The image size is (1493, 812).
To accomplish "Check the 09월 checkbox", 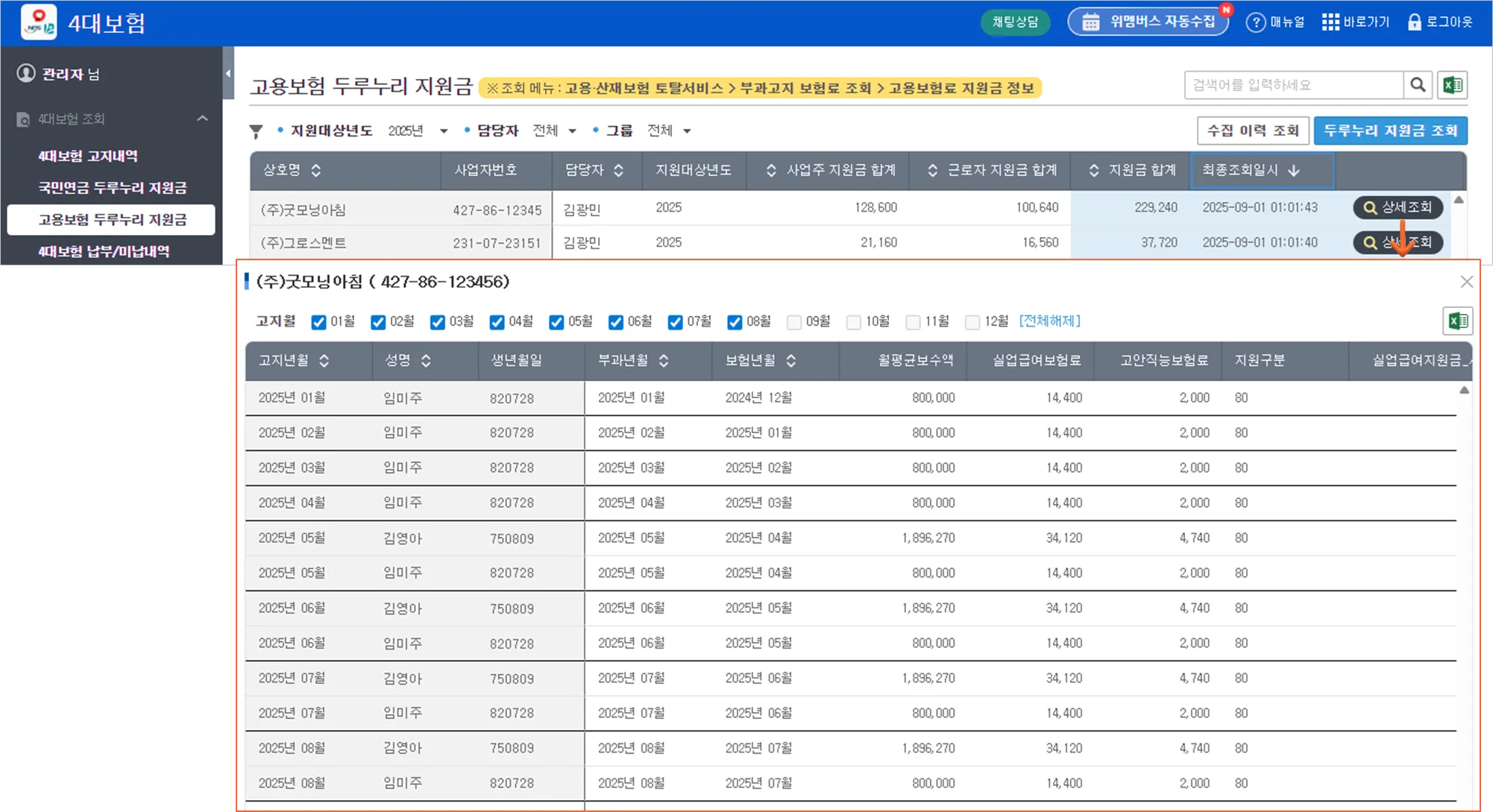I will [x=794, y=322].
